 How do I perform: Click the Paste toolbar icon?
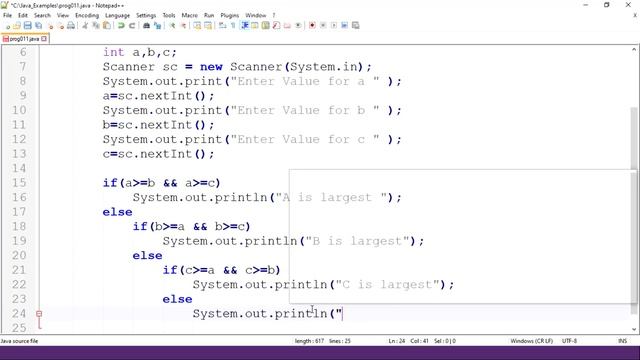[107, 26]
